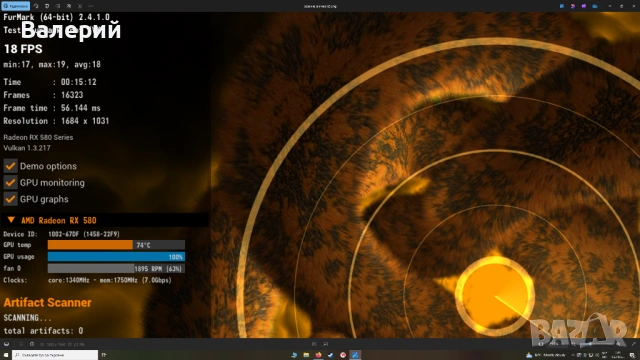640x360 pixels.
Task: Click the 'total artifacts: 0' text
Action: point(43,331)
